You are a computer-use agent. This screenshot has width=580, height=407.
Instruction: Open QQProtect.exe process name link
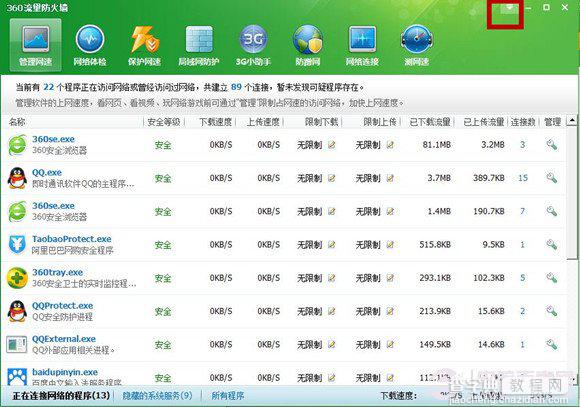tap(63, 306)
